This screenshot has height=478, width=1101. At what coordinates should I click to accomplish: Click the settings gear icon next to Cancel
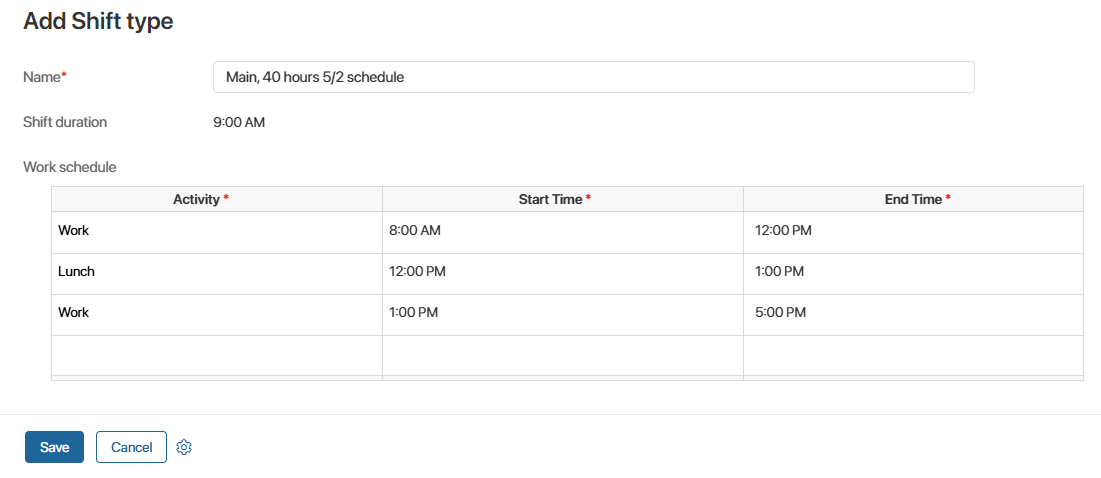(184, 447)
